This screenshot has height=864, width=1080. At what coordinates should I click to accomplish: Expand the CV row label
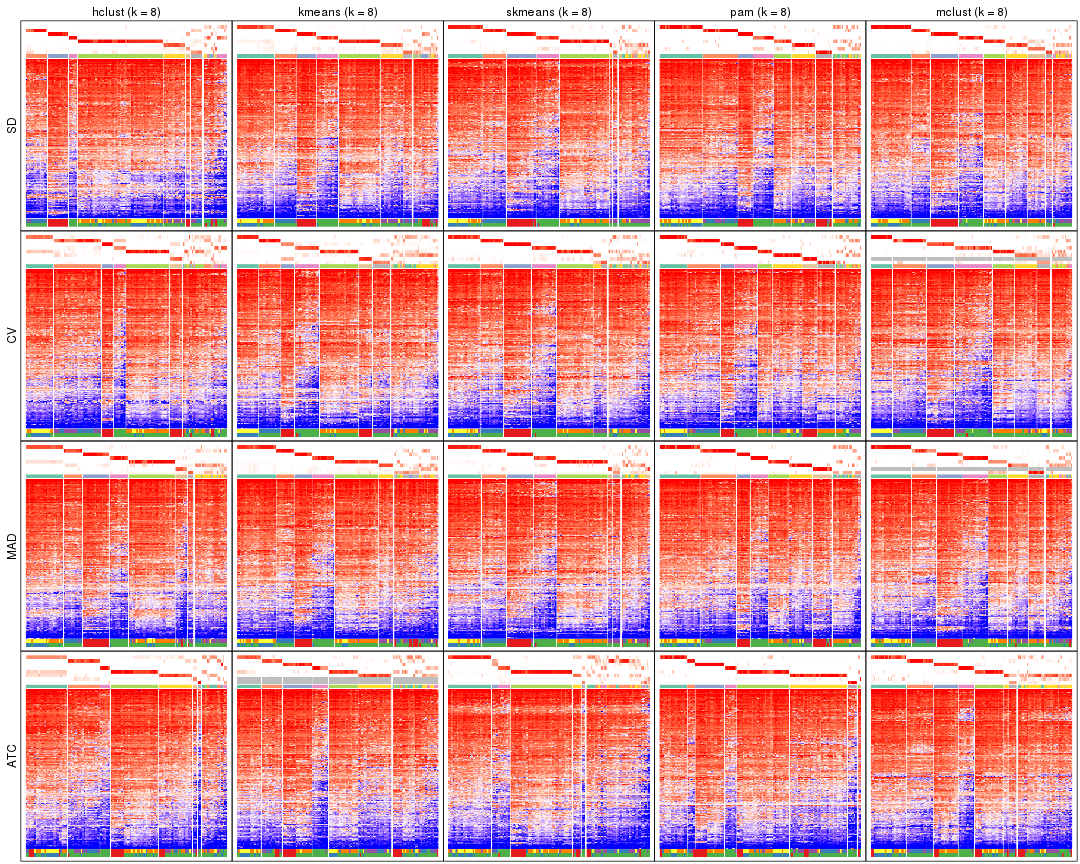(11, 336)
